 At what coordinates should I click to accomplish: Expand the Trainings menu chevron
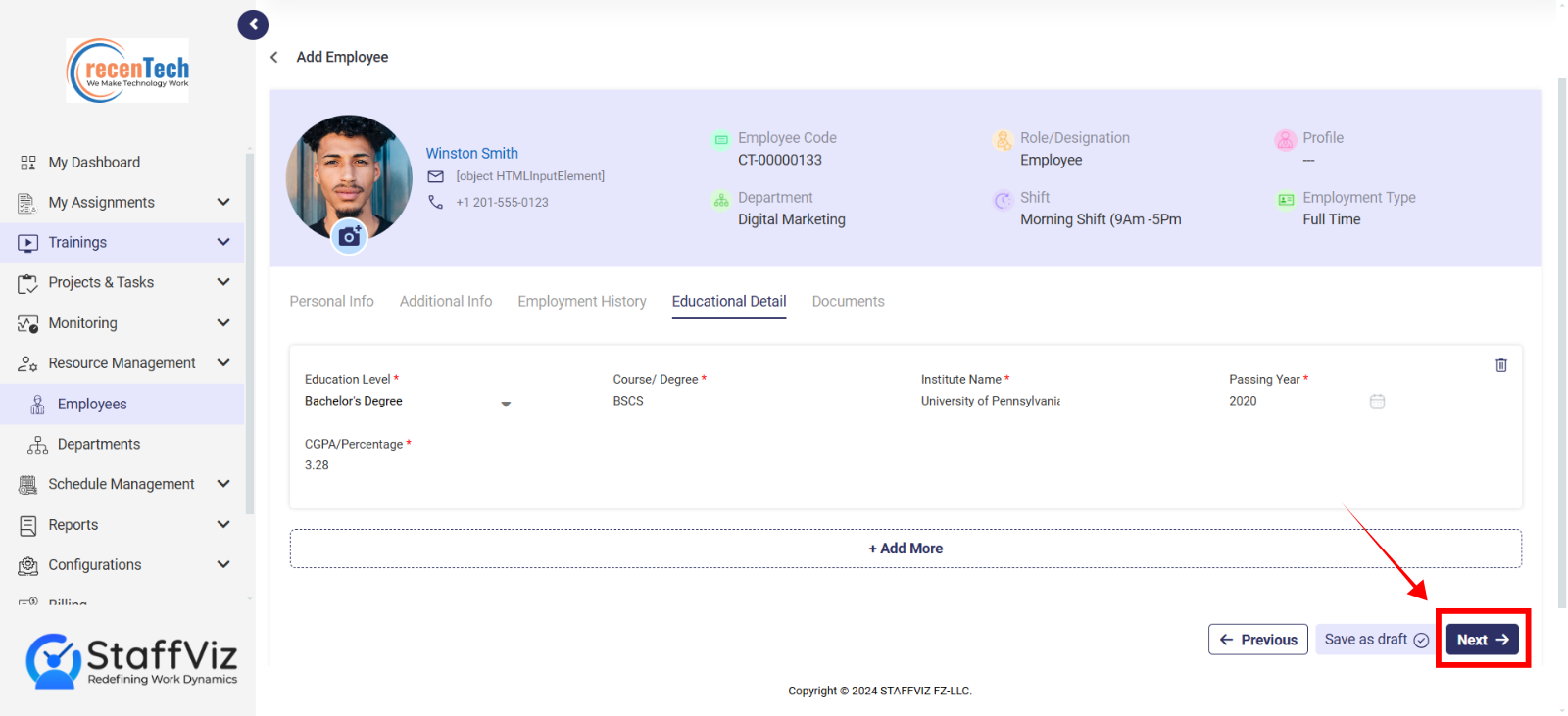[x=223, y=242]
